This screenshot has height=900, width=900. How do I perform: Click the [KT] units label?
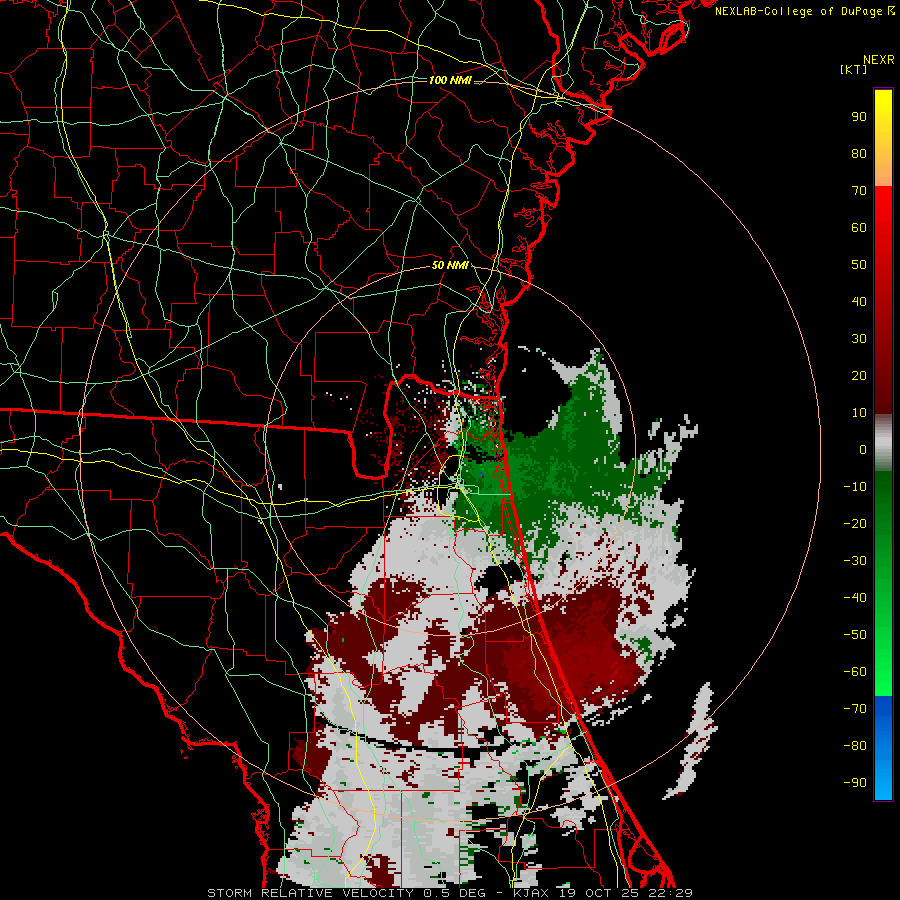point(854,69)
